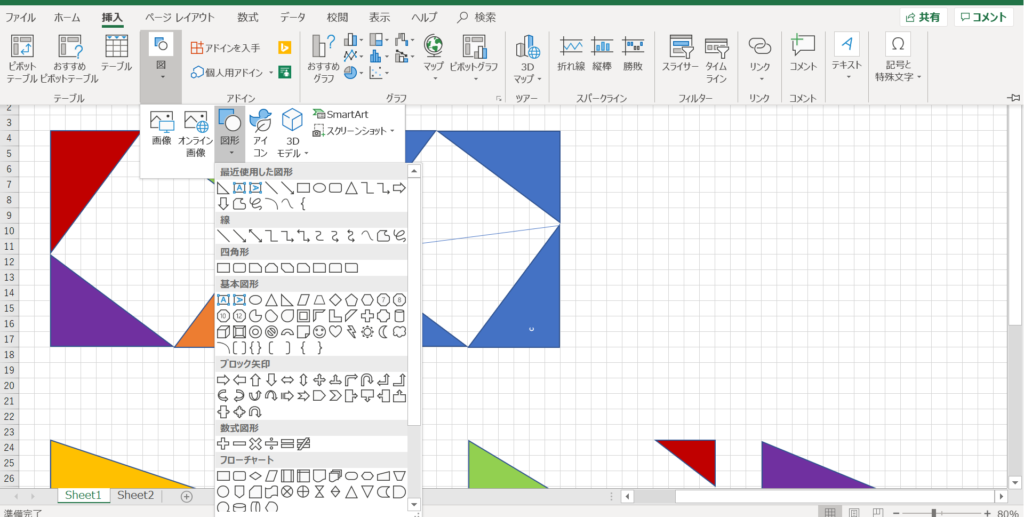Open オンライン画像 online pictures
Screen dimensions: 1024x517
coord(195,134)
